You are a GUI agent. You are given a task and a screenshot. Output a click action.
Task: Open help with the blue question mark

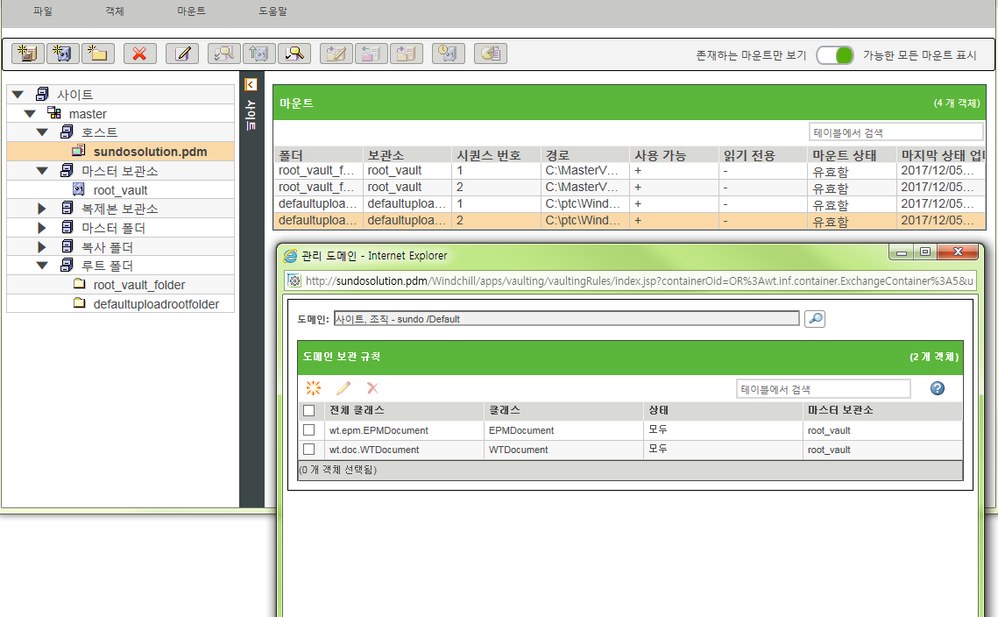pos(937,388)
